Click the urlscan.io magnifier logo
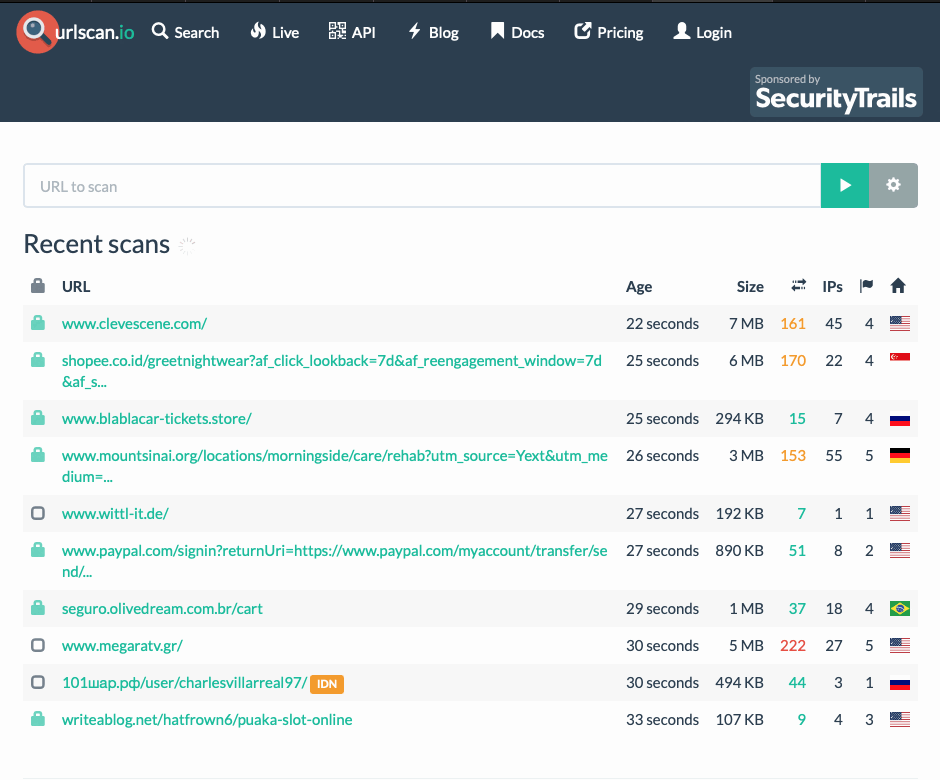This screenshot has width=940, height=780. coord(38,32)
